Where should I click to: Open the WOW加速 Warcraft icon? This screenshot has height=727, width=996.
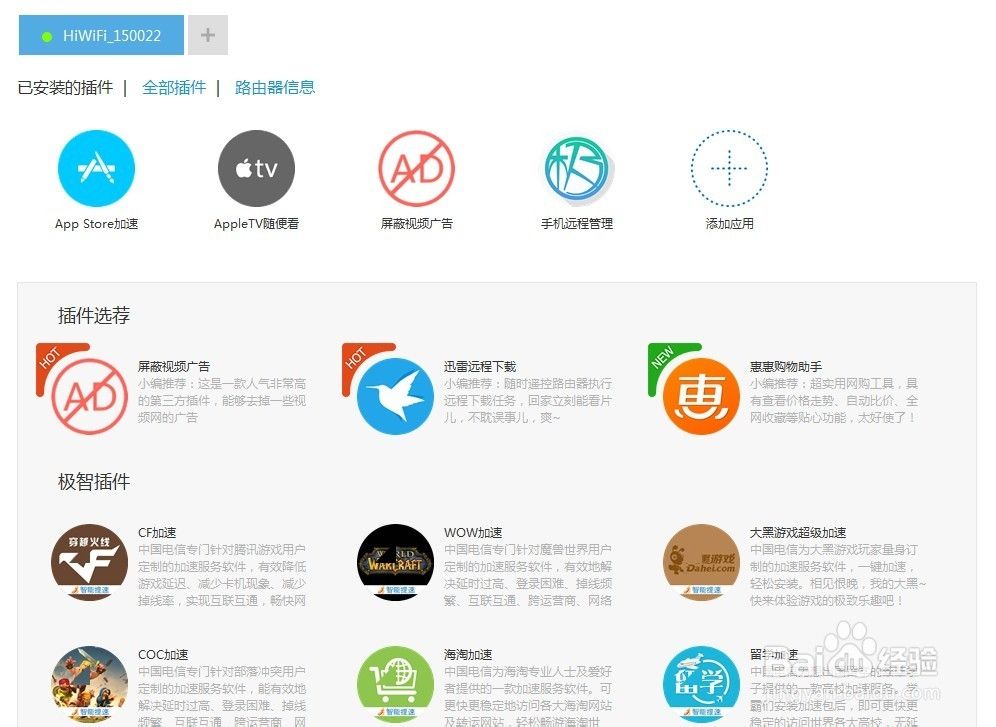click(395, 563)
